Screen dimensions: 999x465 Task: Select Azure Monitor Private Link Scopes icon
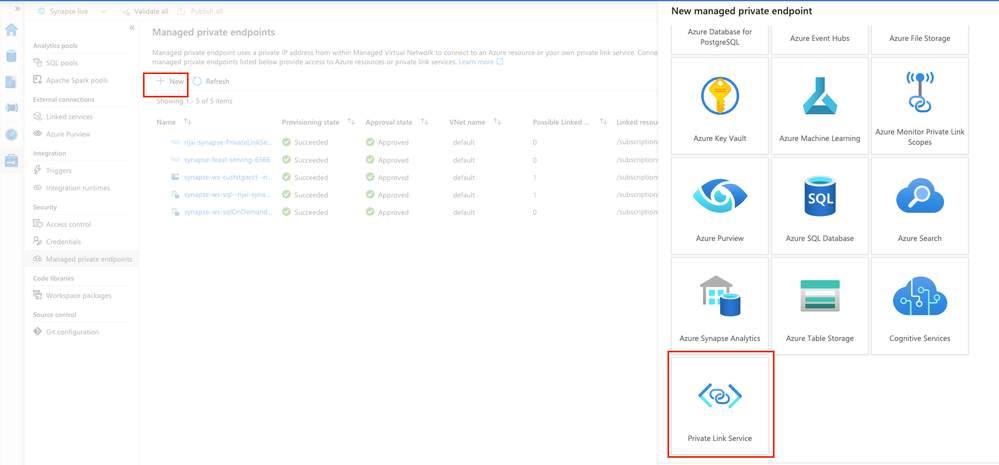[x=919, y=91]
